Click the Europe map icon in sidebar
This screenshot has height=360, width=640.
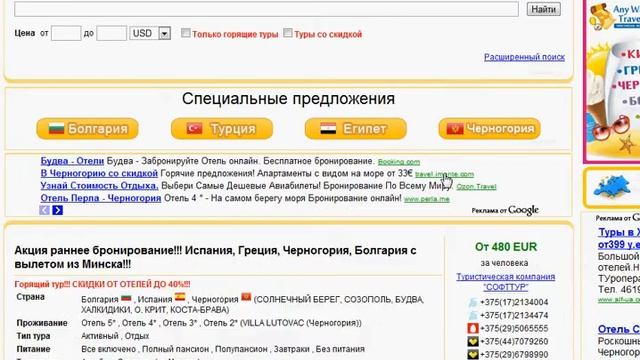click(611, 187)
